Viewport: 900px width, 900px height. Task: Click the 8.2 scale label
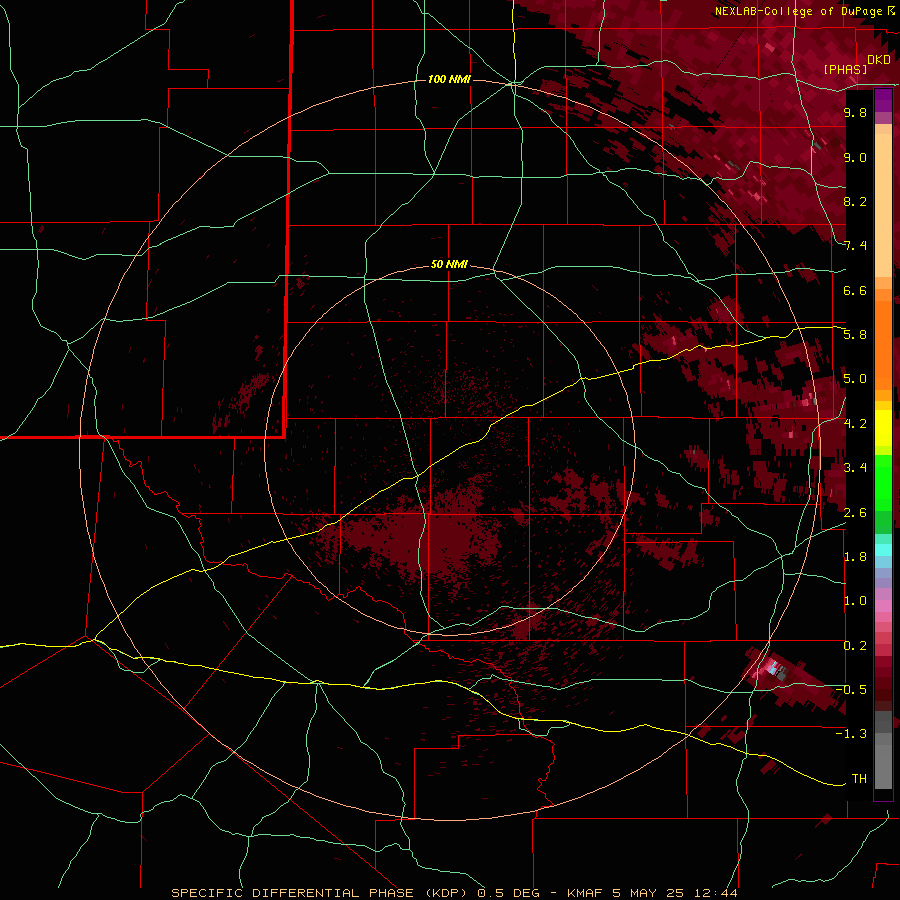855,201
